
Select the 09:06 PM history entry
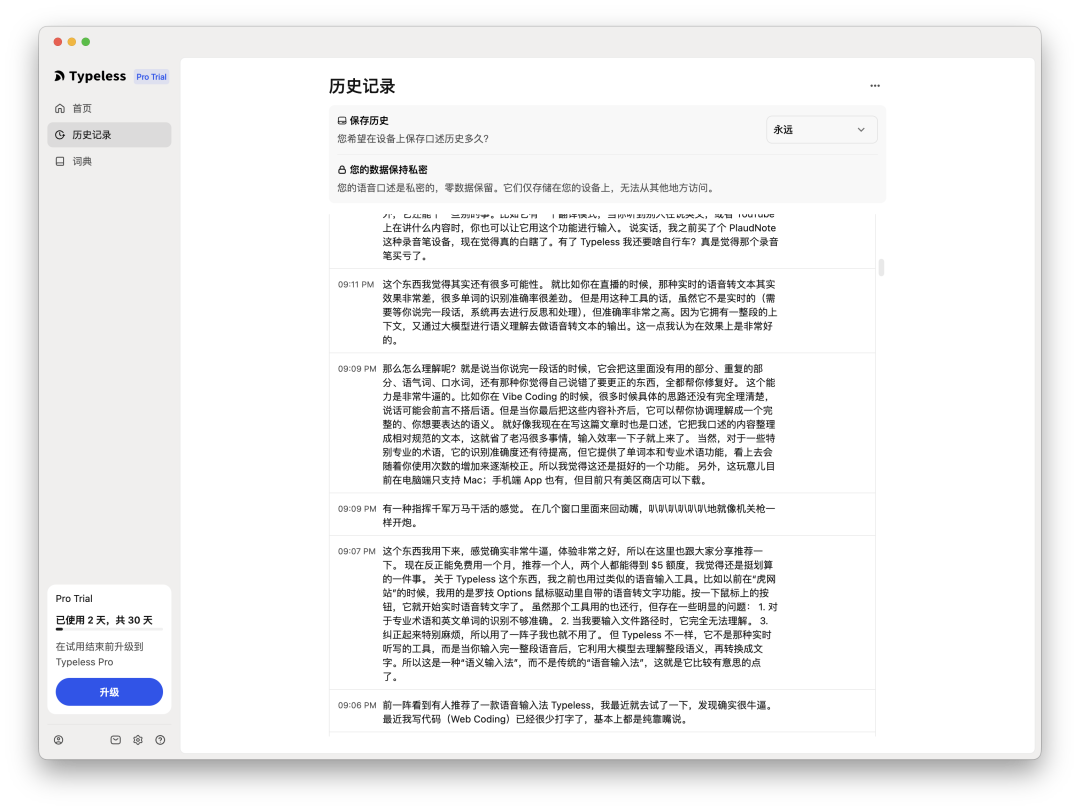pos(602,712)
